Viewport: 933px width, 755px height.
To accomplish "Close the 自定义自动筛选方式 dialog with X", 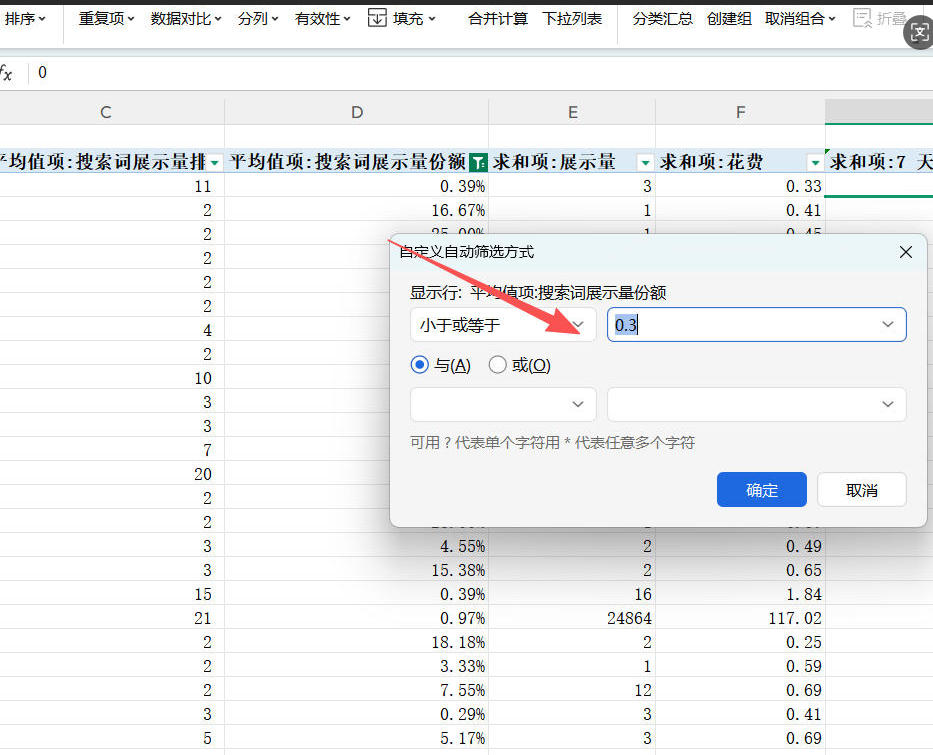I will pyautogui.click(x=906, y=252).
